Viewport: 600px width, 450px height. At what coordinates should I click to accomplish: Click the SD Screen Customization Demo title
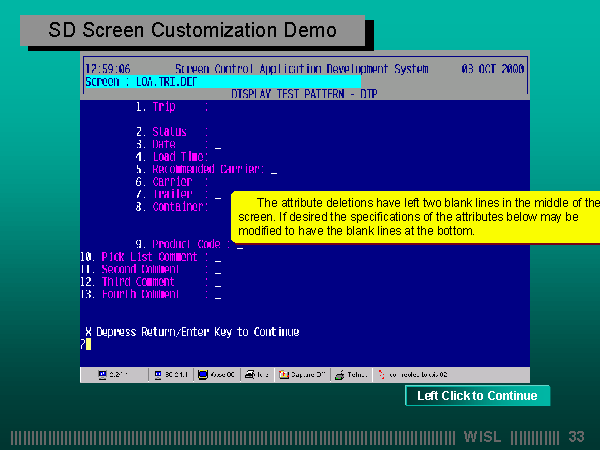pos(193,31)
